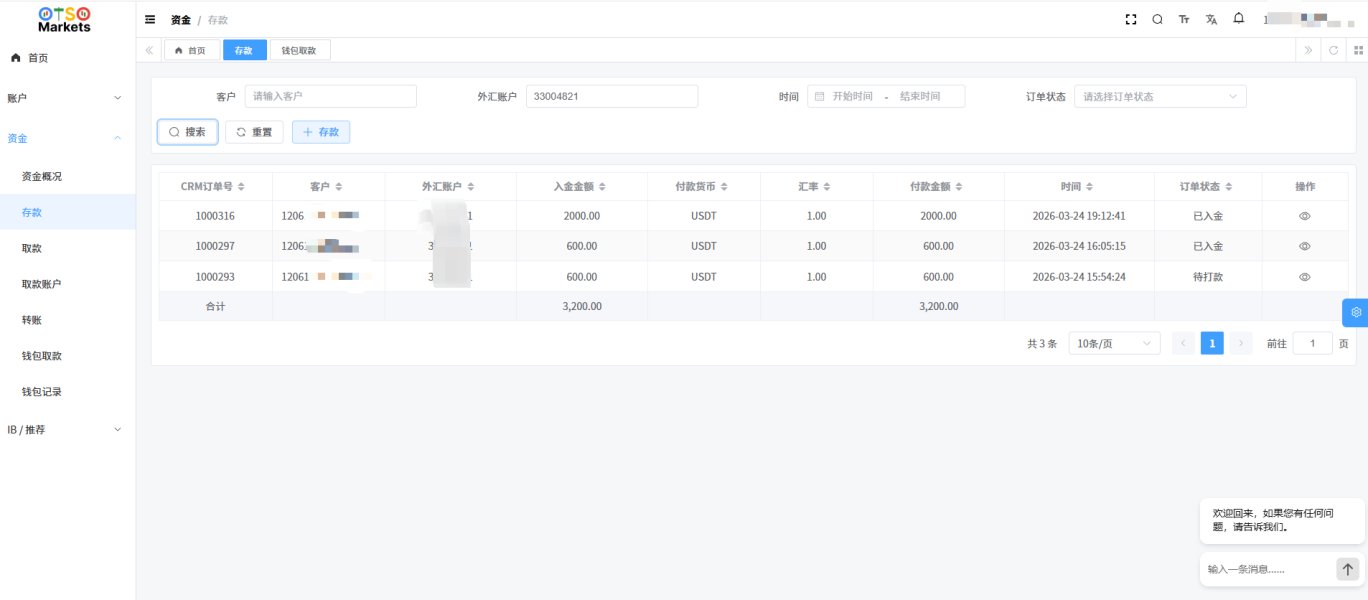This screenshot has height=600, width=1368.
Task: Collapse sidebar using the hamburger icon
Action: pos(150,19)
